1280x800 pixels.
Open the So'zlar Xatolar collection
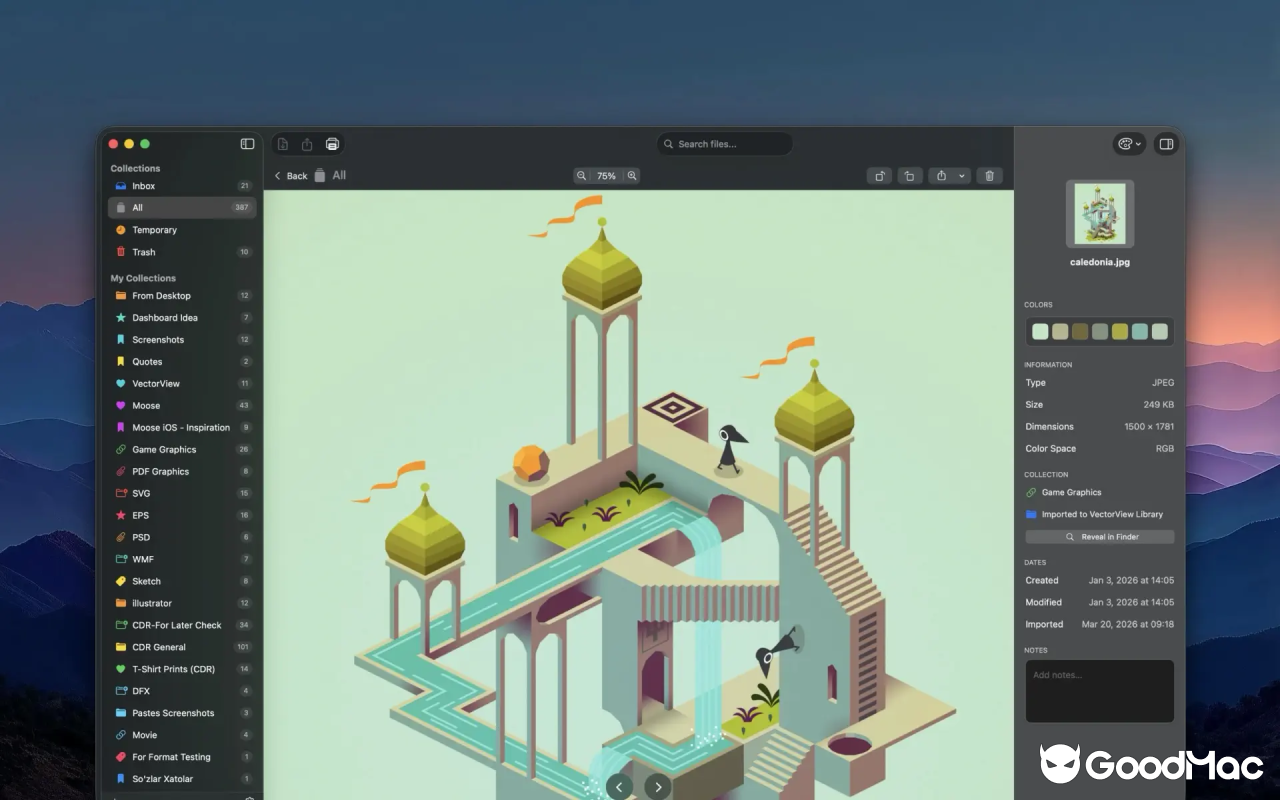(182, 780)
